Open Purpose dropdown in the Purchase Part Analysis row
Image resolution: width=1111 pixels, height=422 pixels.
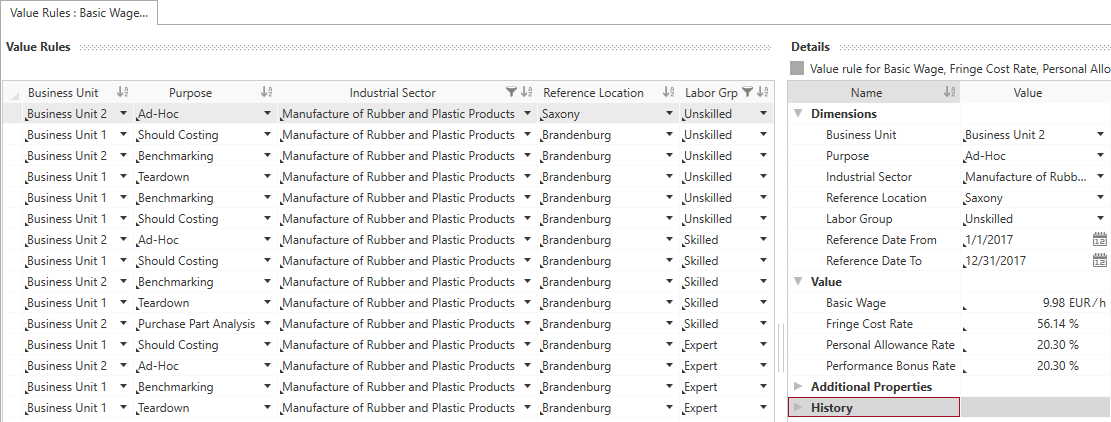point(267,324)
